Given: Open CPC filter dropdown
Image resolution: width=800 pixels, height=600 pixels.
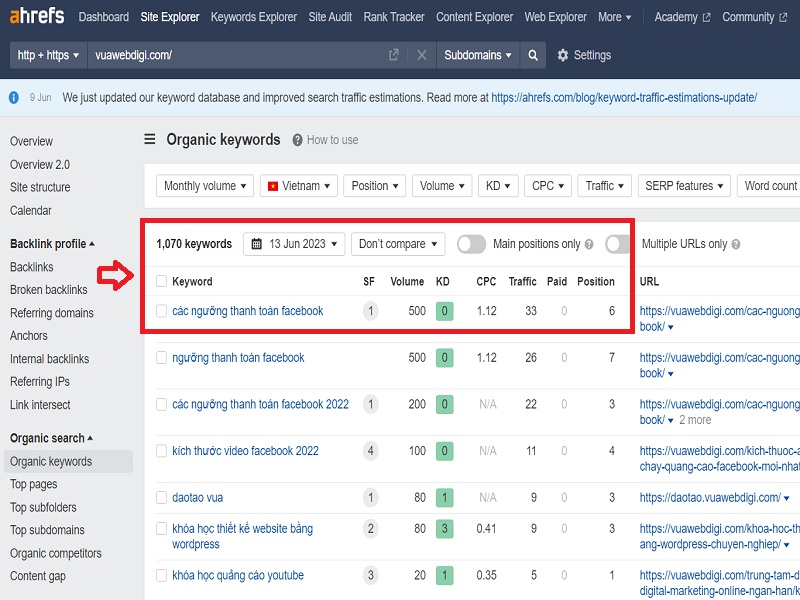Looking at the screenshot, I should (548, 186).
